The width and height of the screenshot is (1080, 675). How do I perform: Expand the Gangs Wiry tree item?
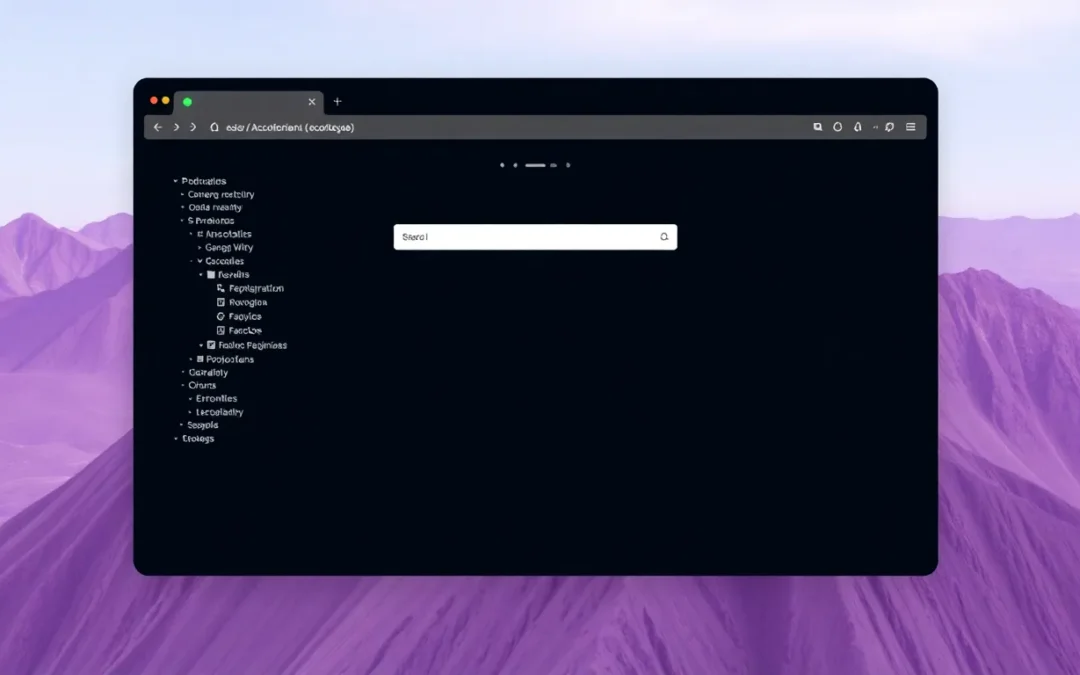[198, 247]
